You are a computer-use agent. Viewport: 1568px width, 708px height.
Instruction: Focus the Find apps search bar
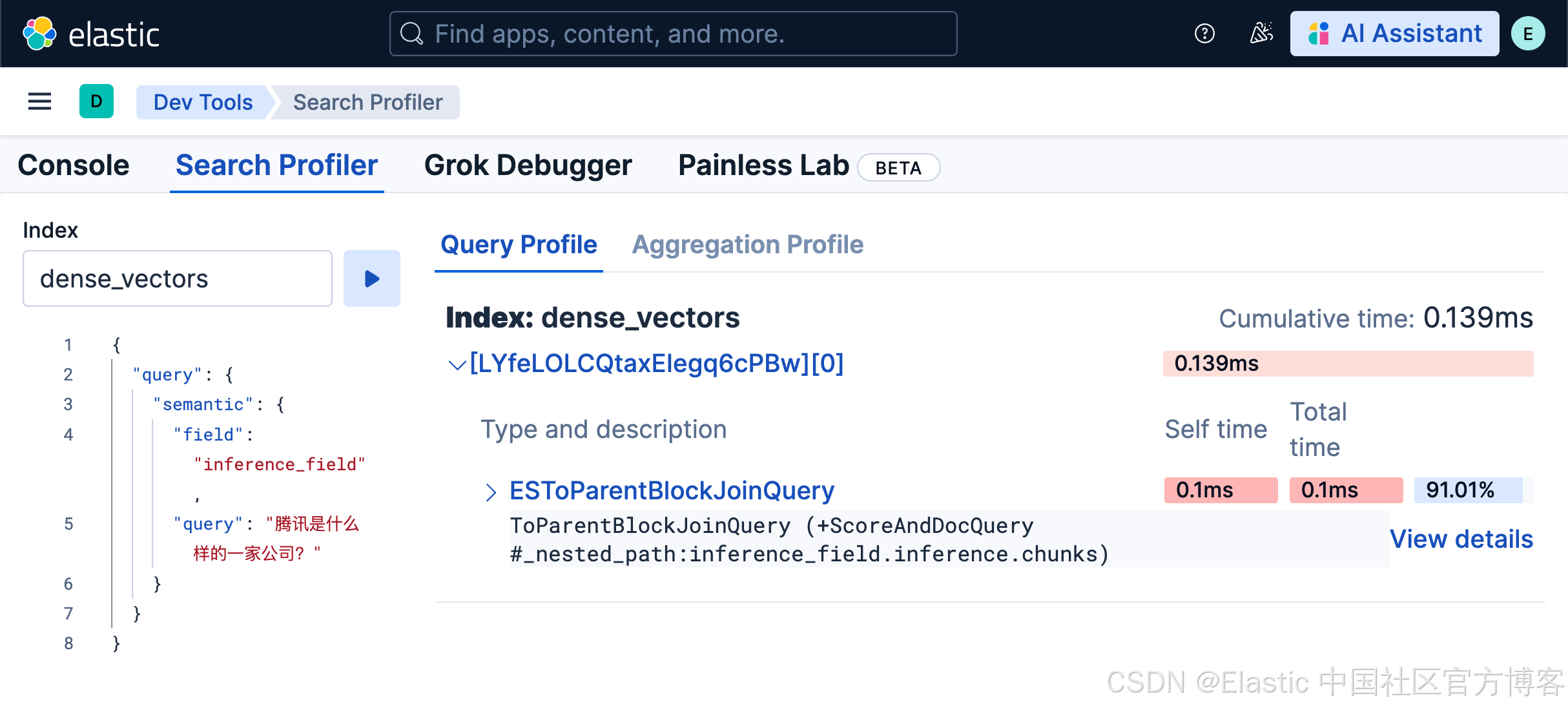point(673,34)
